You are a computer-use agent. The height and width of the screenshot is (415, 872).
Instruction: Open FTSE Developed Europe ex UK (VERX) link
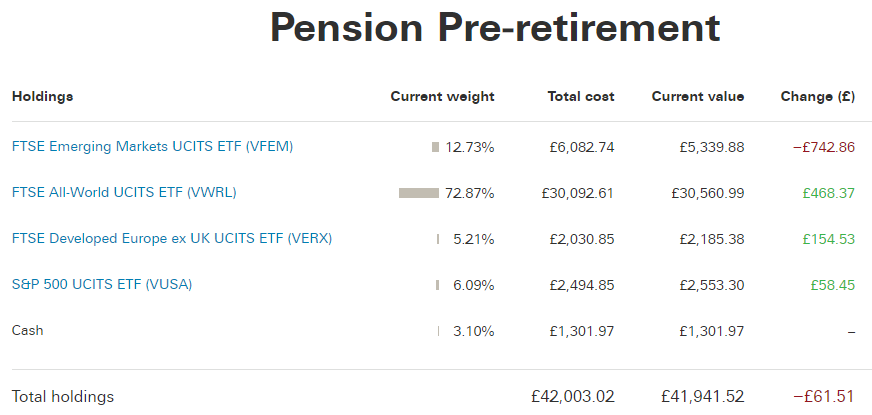coord(172,239)
